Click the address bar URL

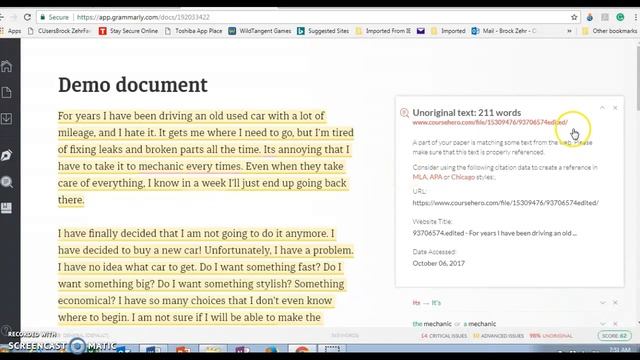click(143, 17)
